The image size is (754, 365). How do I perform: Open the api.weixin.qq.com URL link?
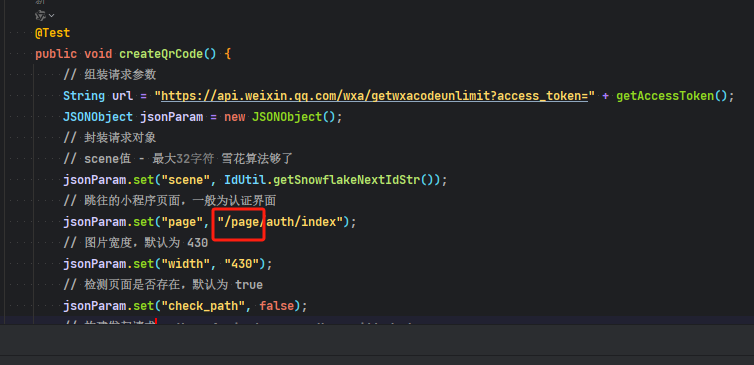[375, 96]
